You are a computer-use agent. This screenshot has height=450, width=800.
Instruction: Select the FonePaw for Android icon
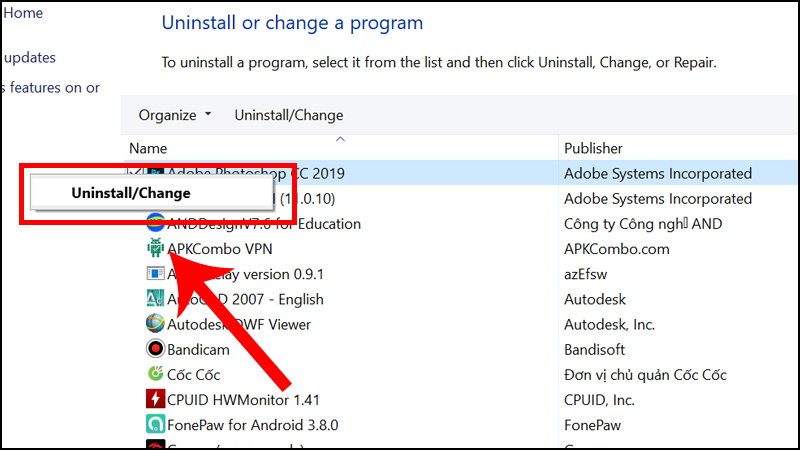[155, 424]
